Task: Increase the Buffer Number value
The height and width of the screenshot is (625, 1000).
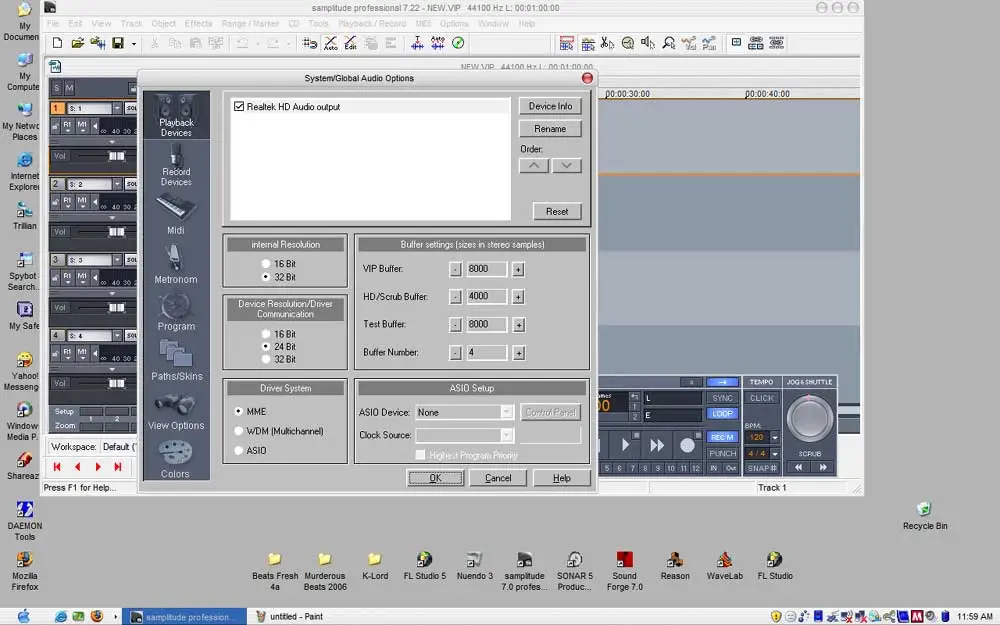Action: click(518, 353)
